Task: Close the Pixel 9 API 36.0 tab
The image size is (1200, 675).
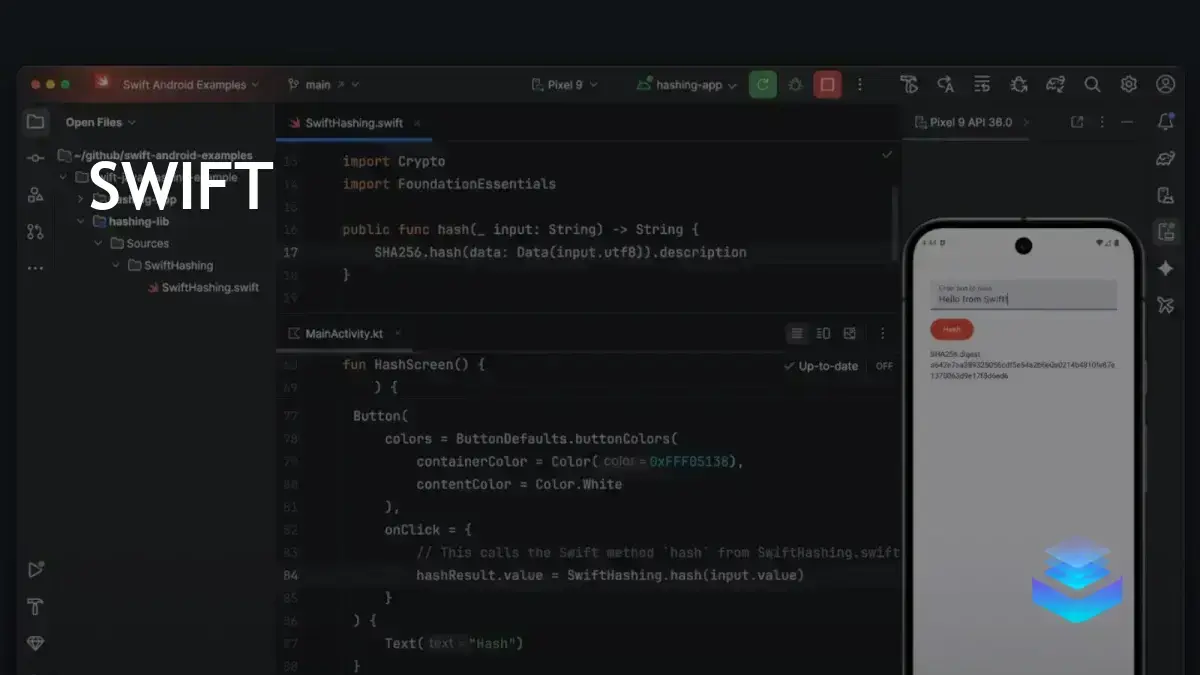Action: click(x=1025, y=122)
